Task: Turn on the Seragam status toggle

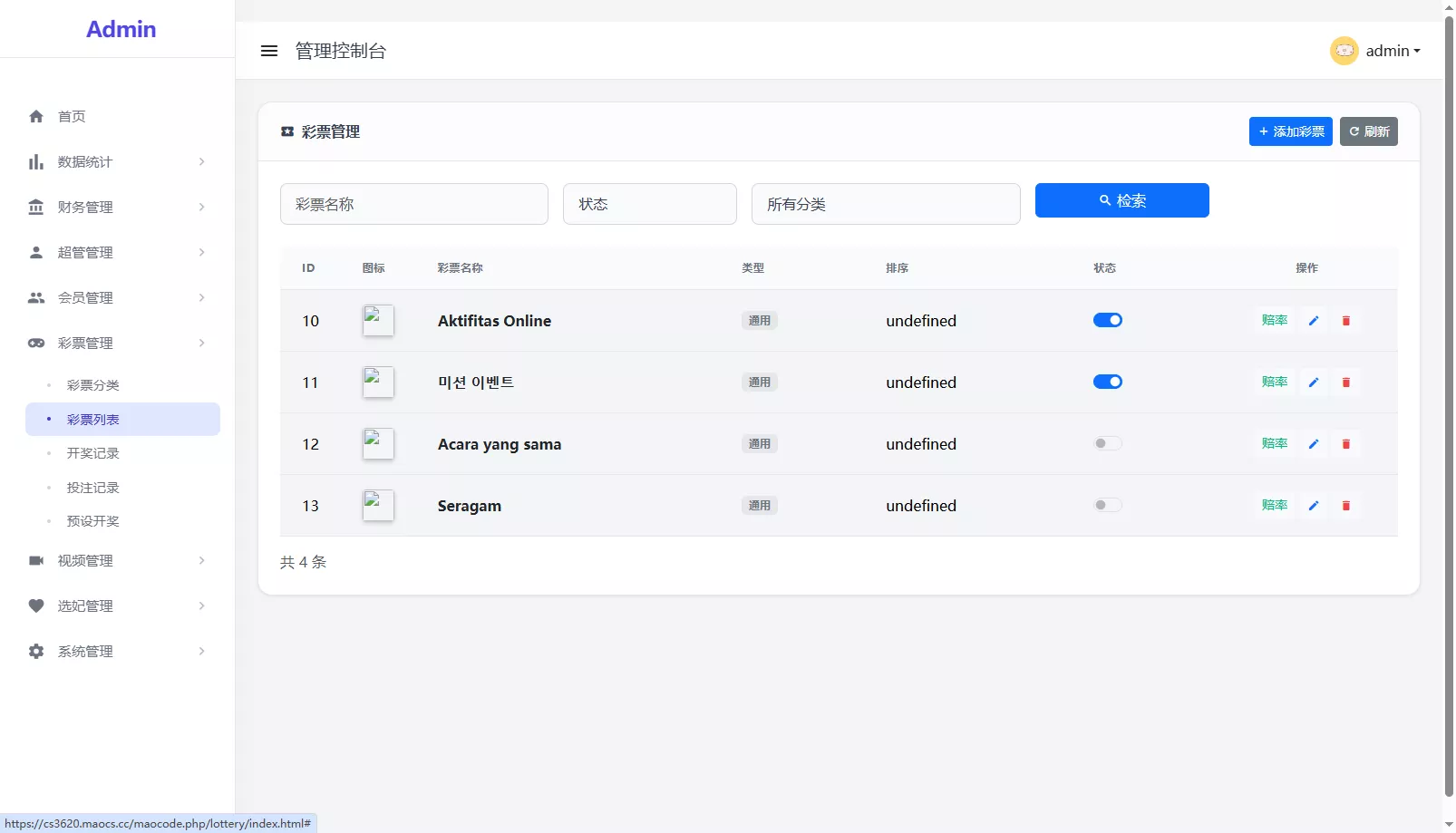Action: 1107,505
